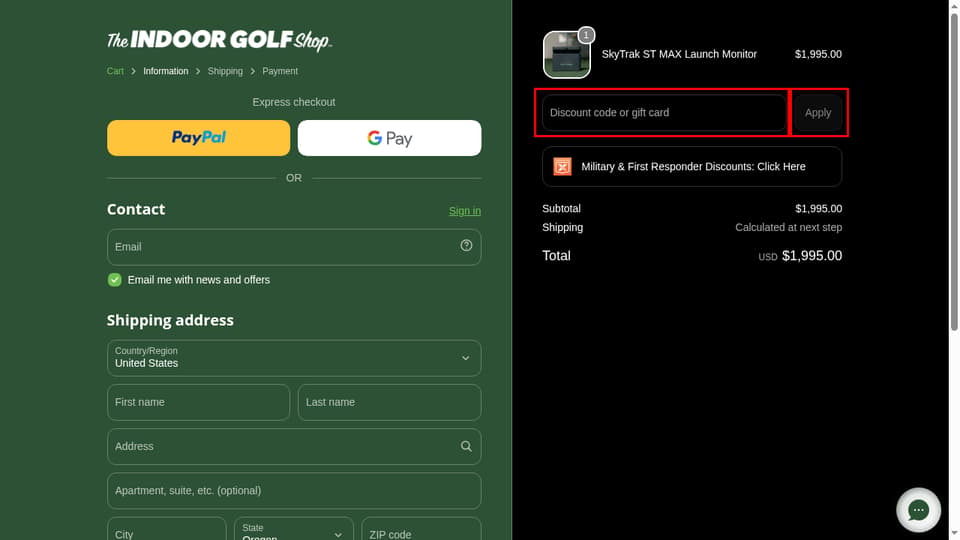
Task: Focus the ZIP code field
Action: [x=421, y=530]
